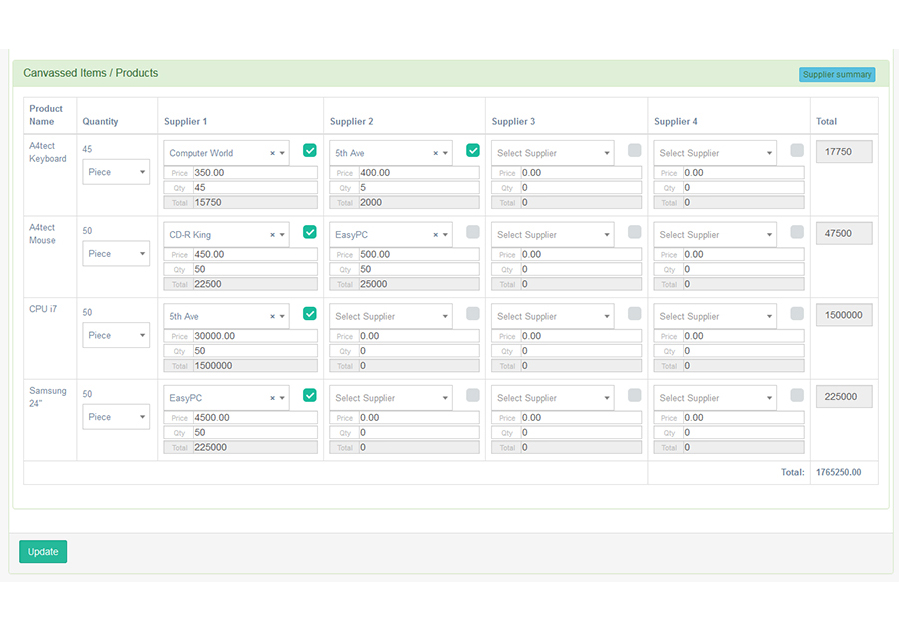
Task: Check Supplier 3 box for A4tect Keyboard
Action: pos(635,151)
